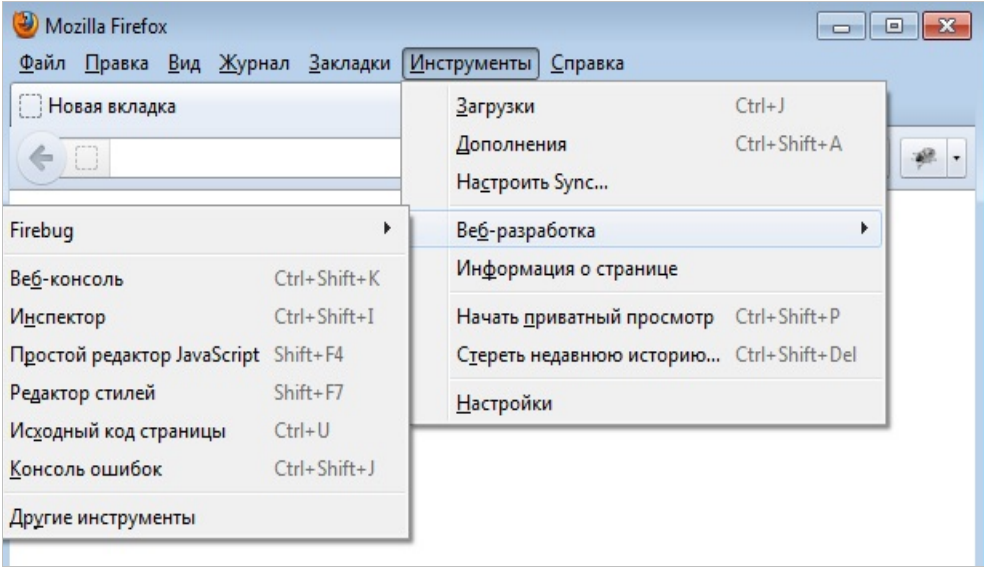This screenshot has height=567, width=984.
Task: Open Веб-консоль from the developer submenu
Action: click(x=65, y=279)
